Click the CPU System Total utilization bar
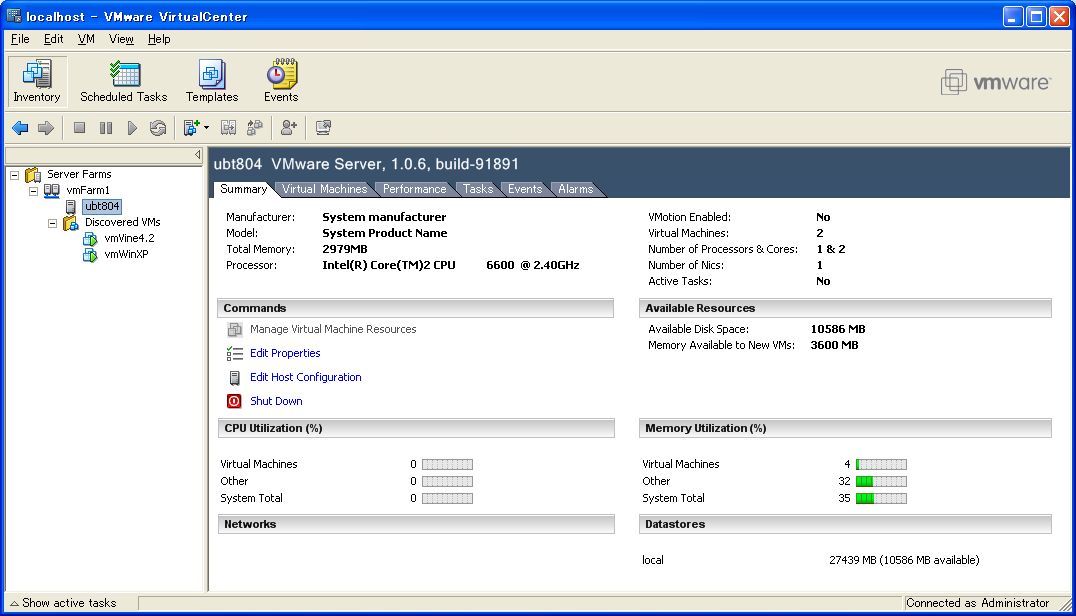The height and width of the screenshot is (616, 1076). pos(447,499)
